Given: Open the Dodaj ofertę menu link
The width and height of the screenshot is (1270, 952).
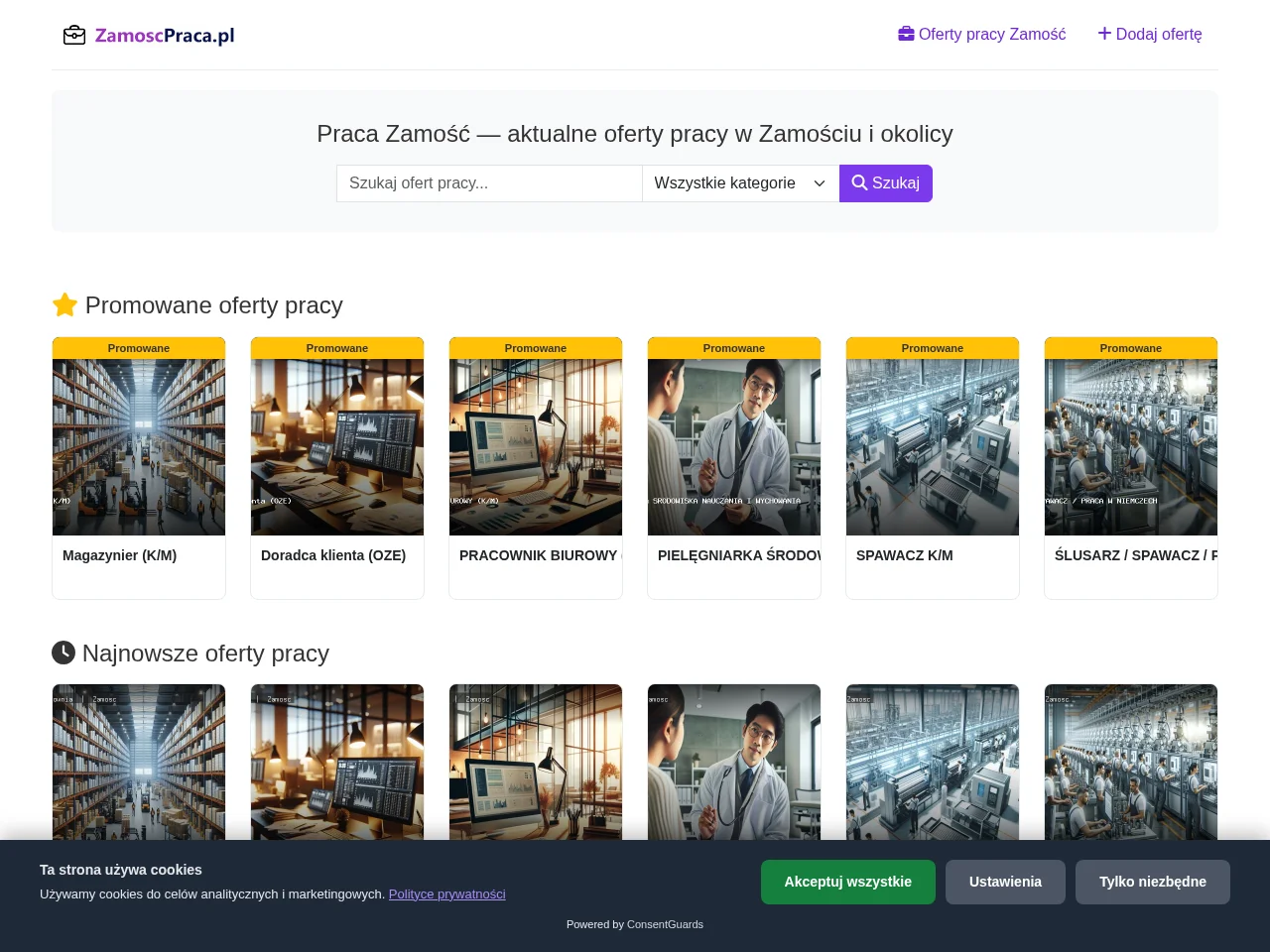Looking at the screenshot, I should (1150, 34).
